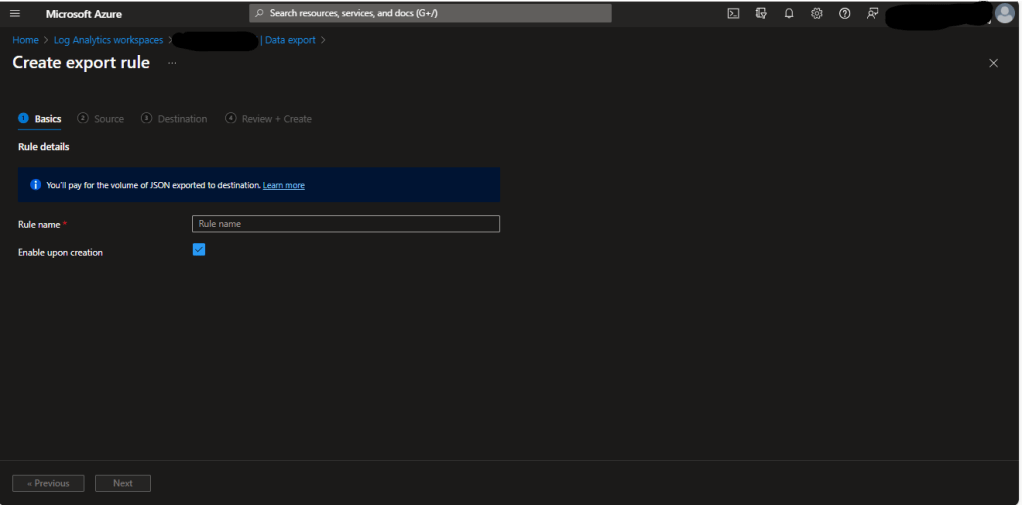This screenshot has height=505, width=1022.
Task: Click the Next button
Action: pyautogui.click(x=122, y=483)
